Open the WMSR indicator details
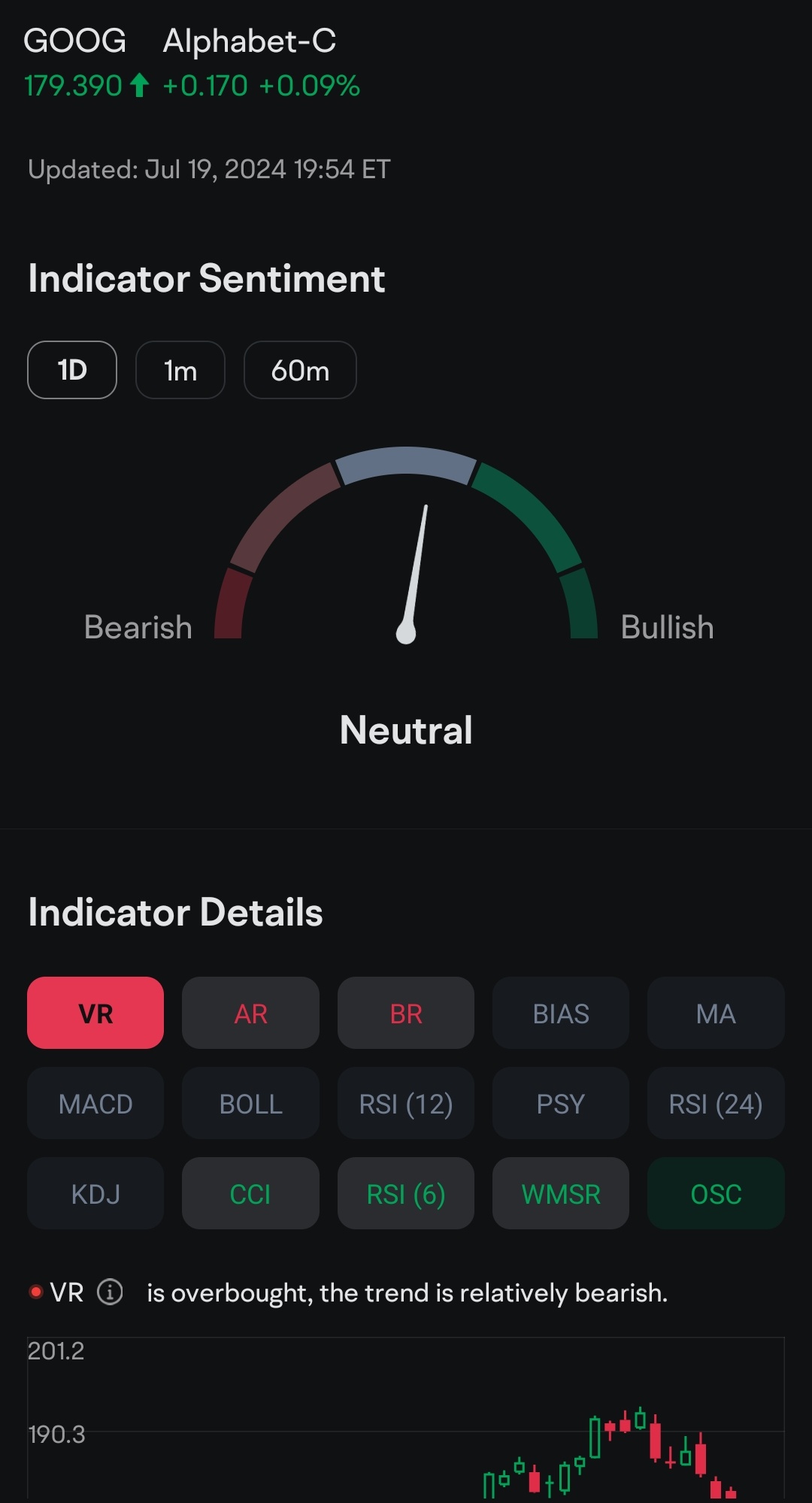 (x=561, y=1193)
